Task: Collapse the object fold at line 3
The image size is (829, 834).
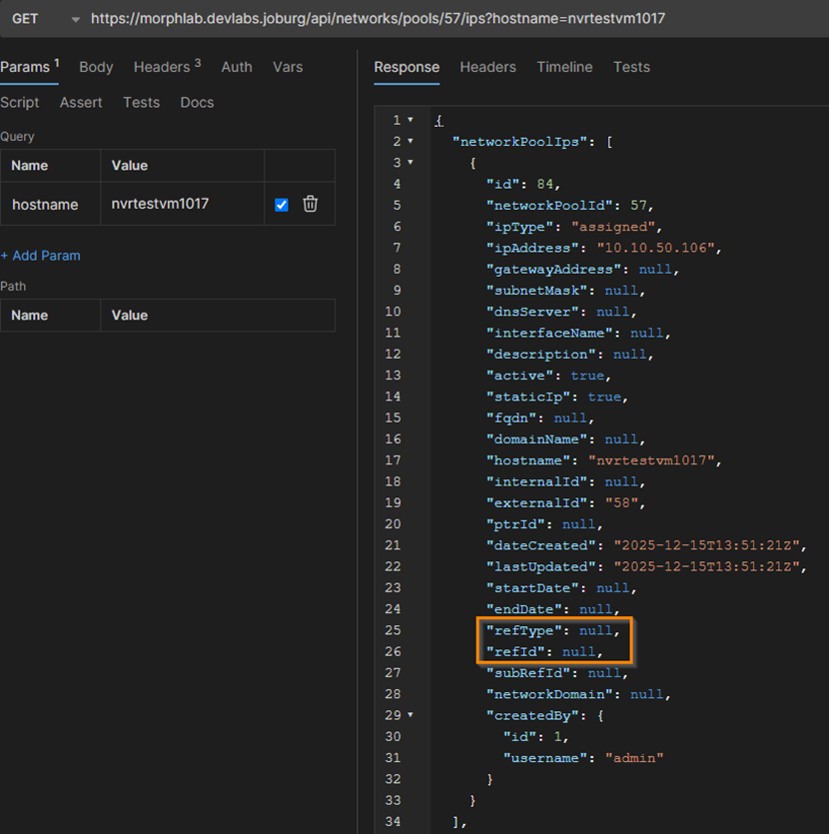Action: pyautogui.click(x=410, y=162)
